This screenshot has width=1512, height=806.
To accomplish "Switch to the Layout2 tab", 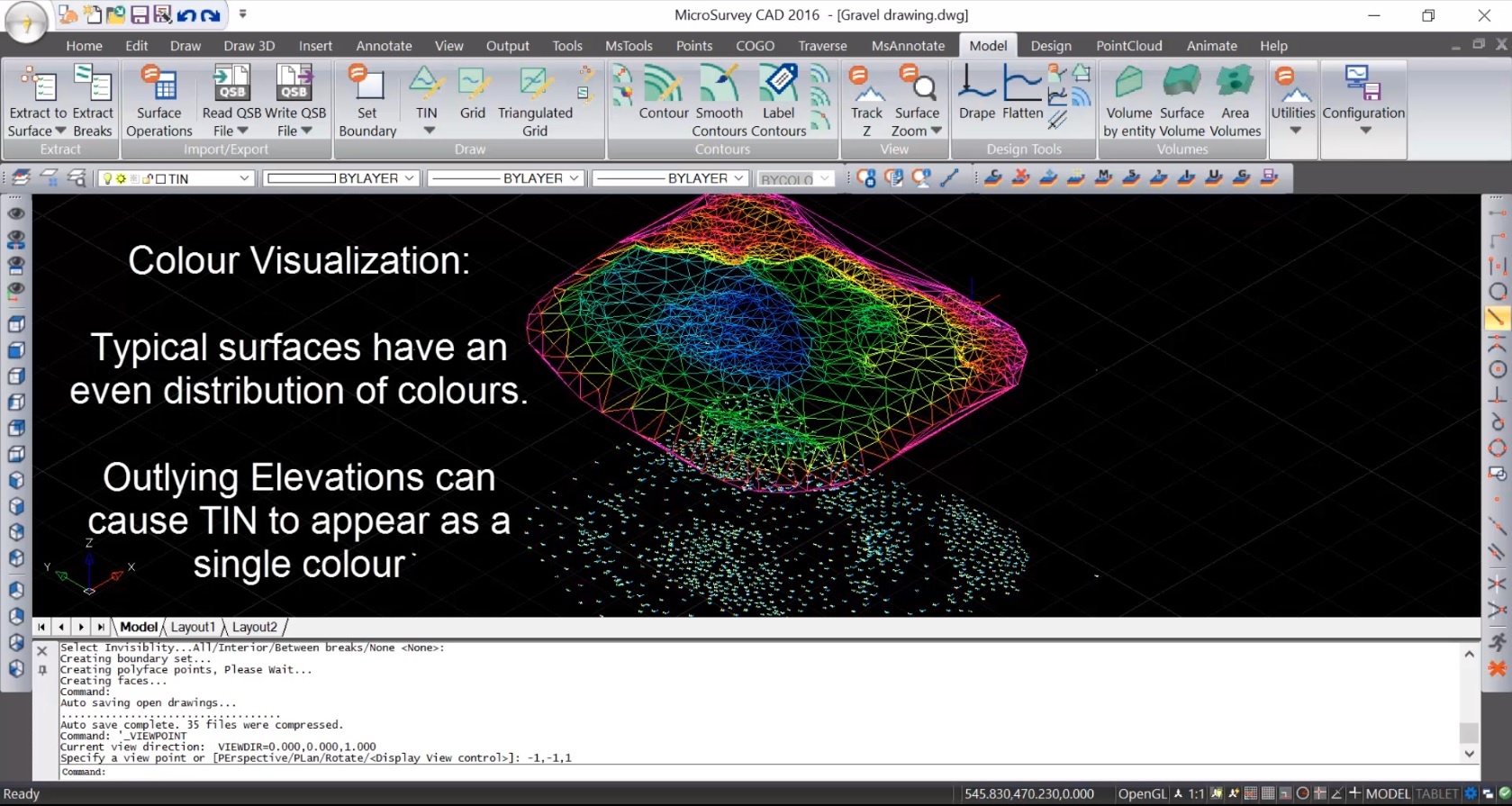I will tap(255, 627).
